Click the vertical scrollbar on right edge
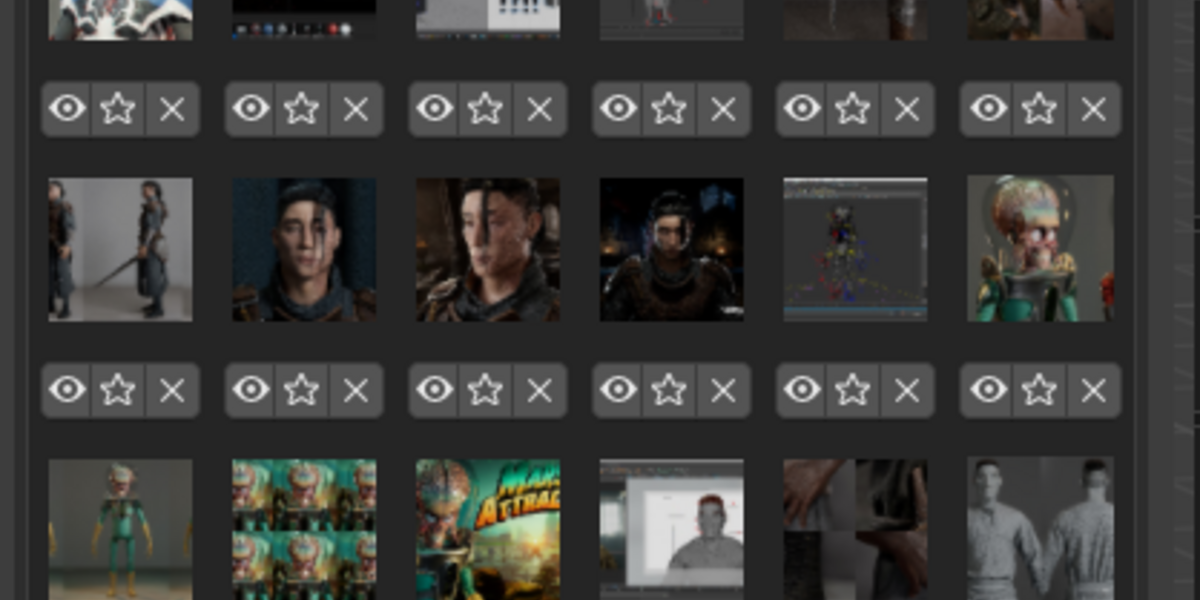 [x=1173, y=300]
